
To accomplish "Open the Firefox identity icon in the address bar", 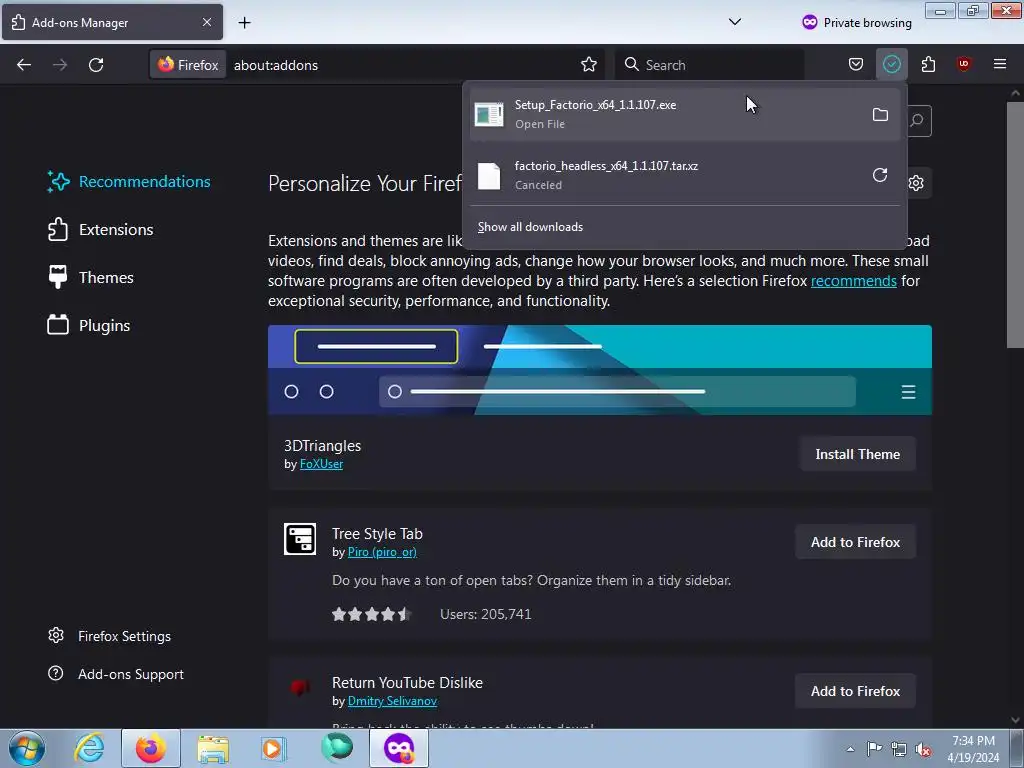I will click(x=188, y=65).
